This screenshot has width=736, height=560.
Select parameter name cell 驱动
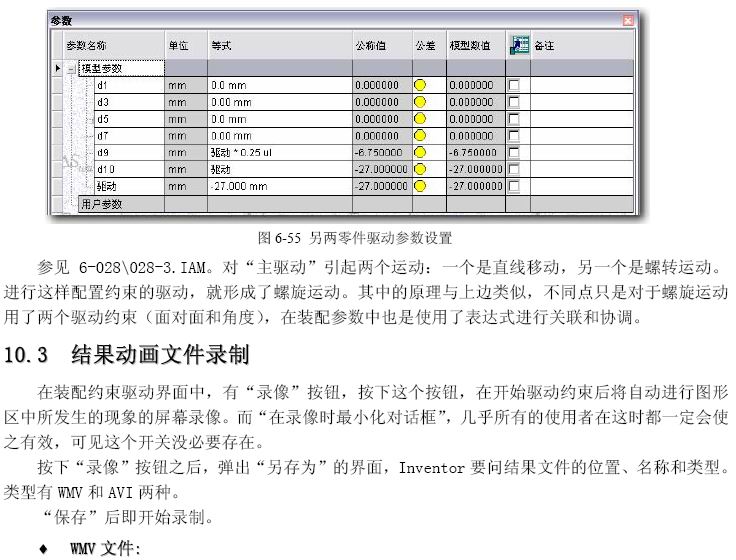(130, 186)
